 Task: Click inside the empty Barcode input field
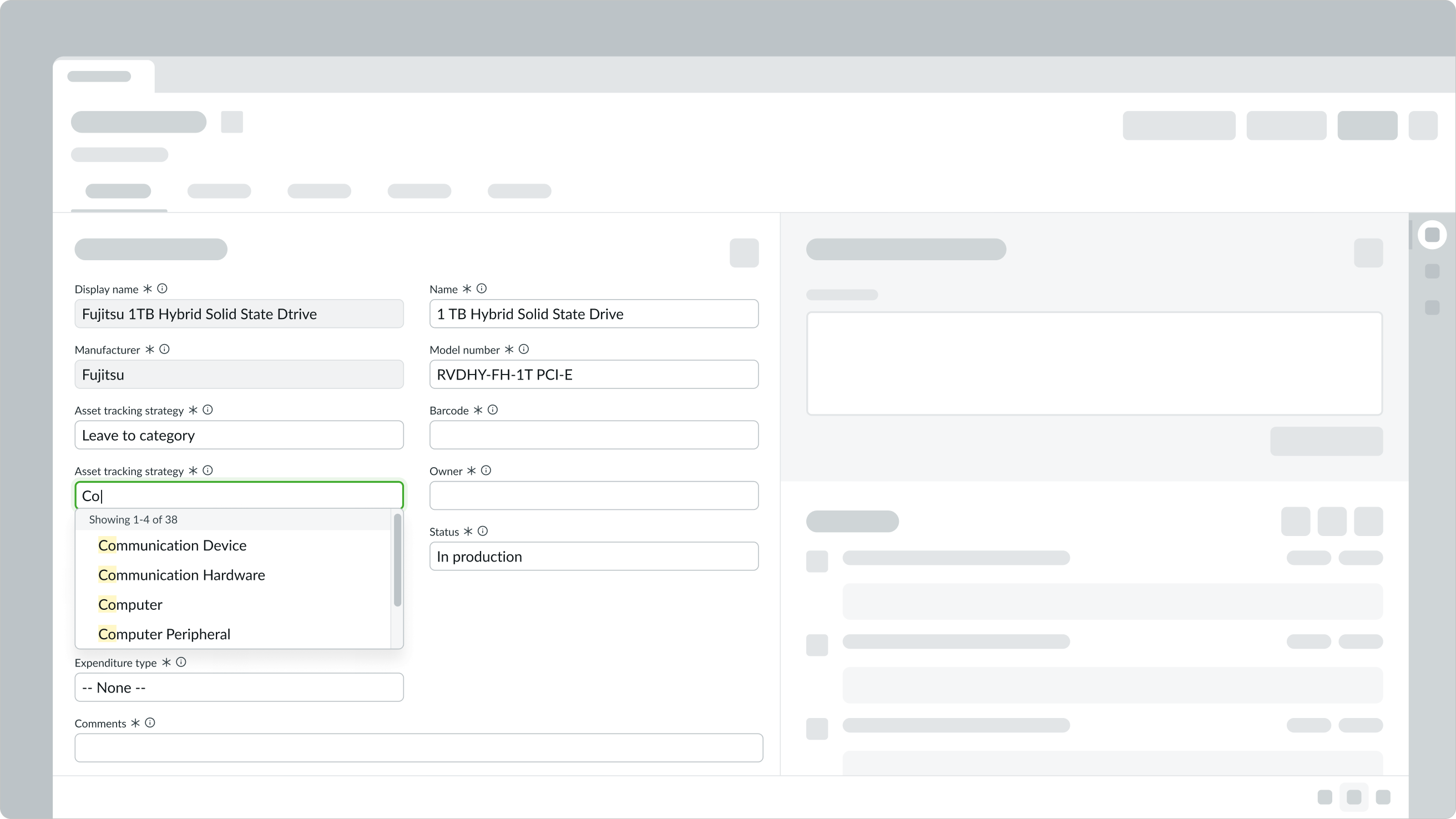[593, 434]
